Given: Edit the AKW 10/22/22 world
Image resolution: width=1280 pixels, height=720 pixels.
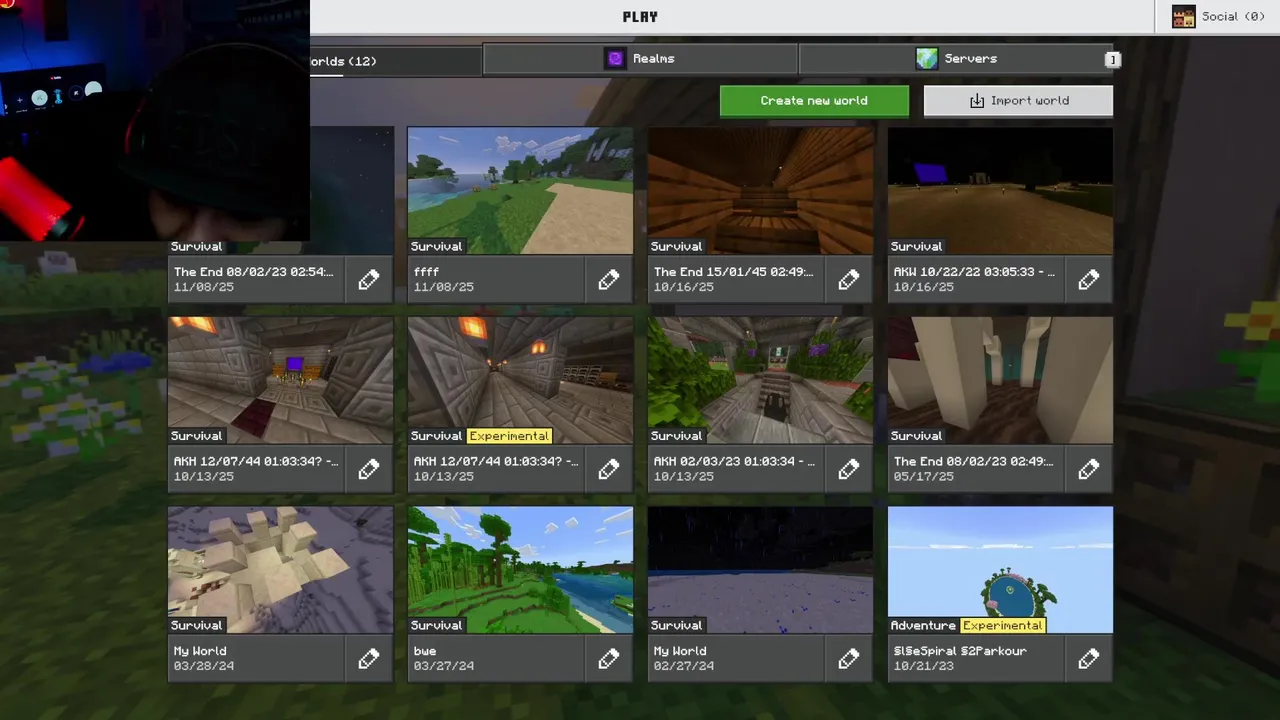Looking at the screenshot, I should coord(1088,280).
